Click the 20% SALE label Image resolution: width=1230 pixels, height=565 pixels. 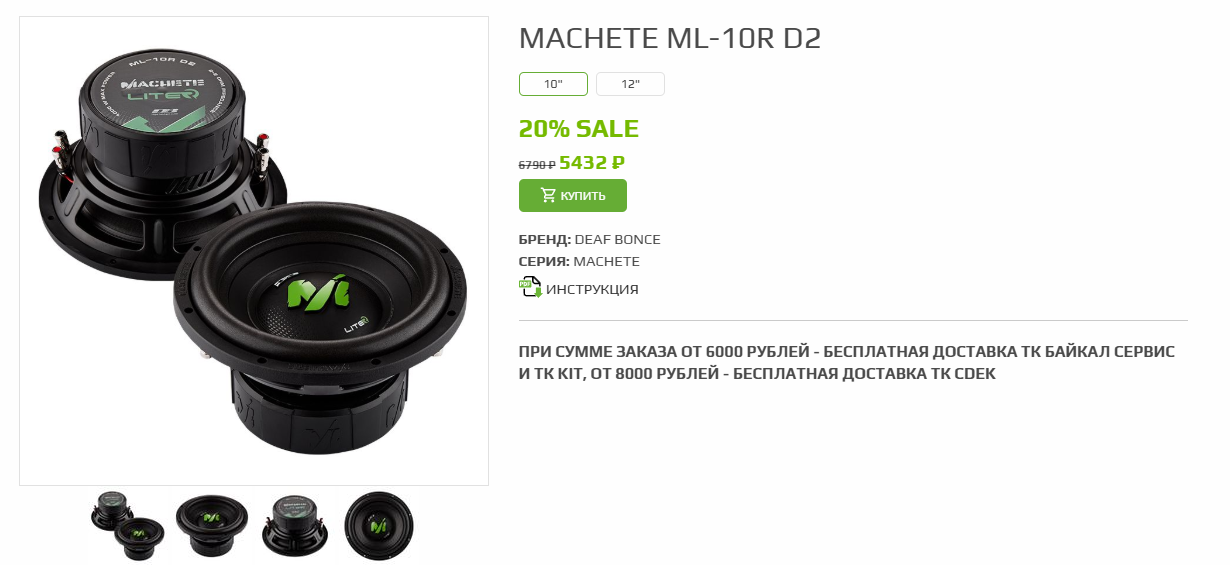coord(578,129)
